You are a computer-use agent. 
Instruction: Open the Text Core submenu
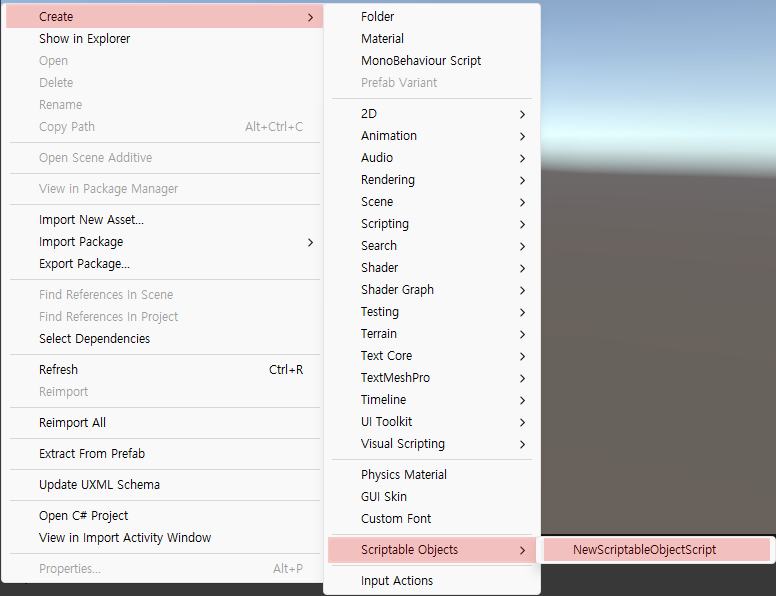(432, 356)
